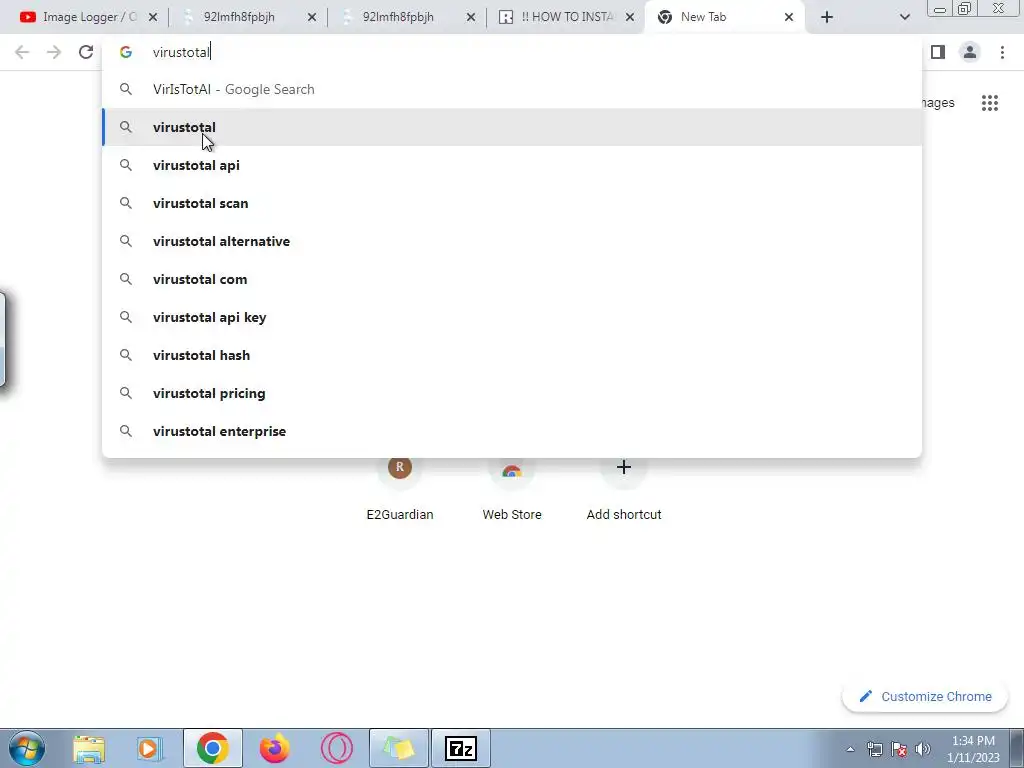
Task: Show hidden system tray icons arrow
Action: (x=850, y=749)
